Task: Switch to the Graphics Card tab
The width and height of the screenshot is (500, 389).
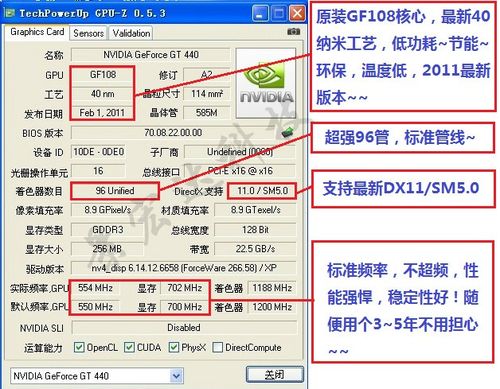Action: tap(37, 32)
